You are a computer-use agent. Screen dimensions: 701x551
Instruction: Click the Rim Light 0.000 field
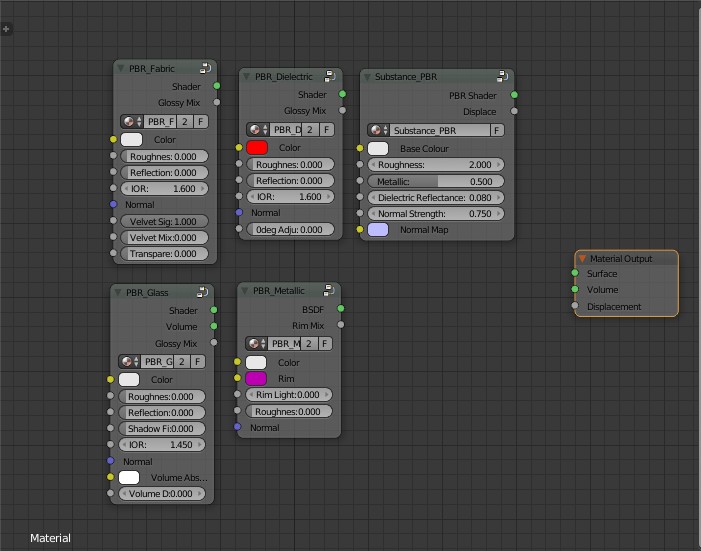[289, 395]
